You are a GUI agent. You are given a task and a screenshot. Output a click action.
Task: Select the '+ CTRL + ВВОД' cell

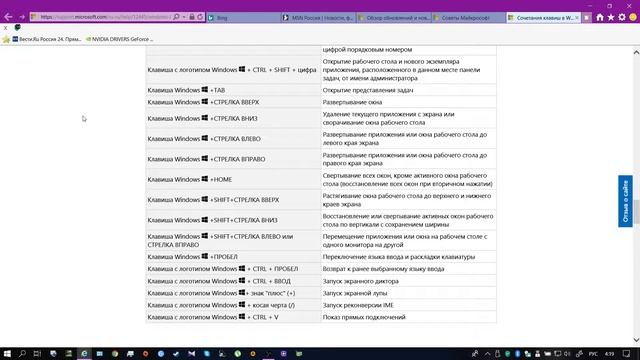[x=233, y=281]
